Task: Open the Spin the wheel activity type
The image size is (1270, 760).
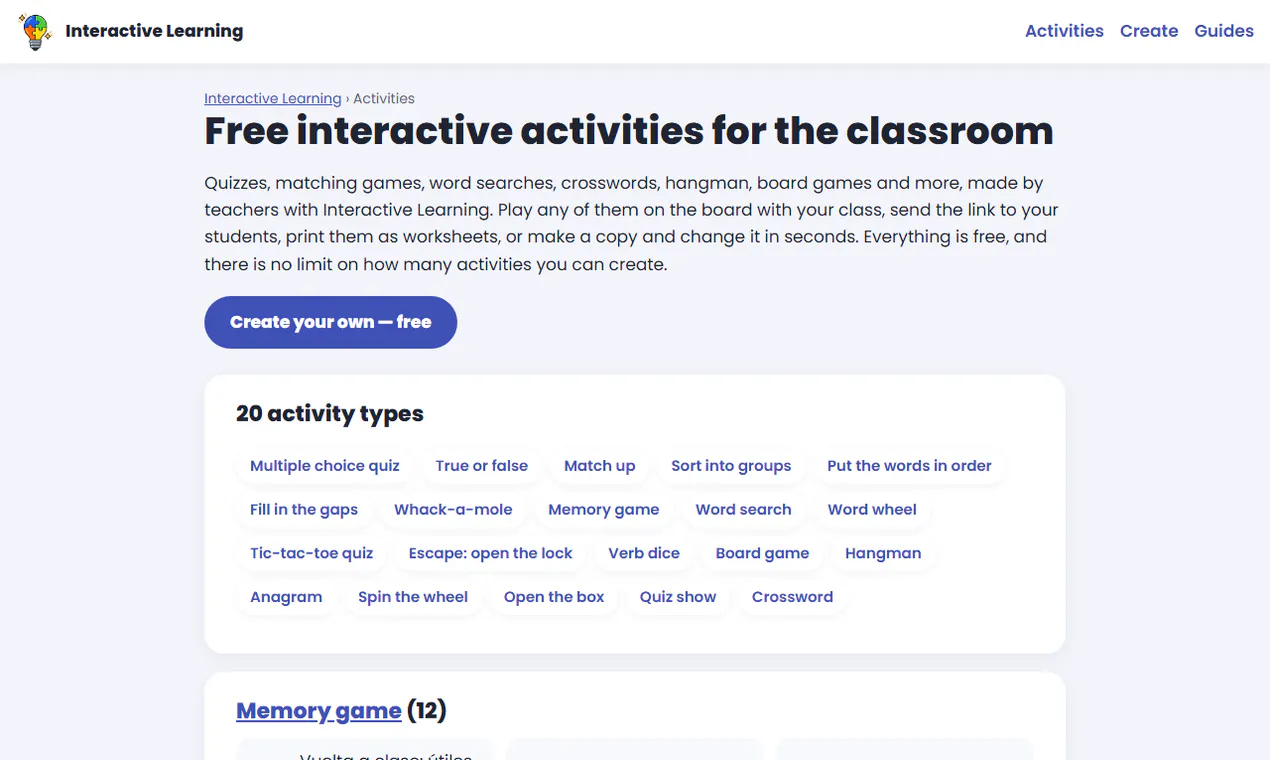Action: [x=413, y=597]
